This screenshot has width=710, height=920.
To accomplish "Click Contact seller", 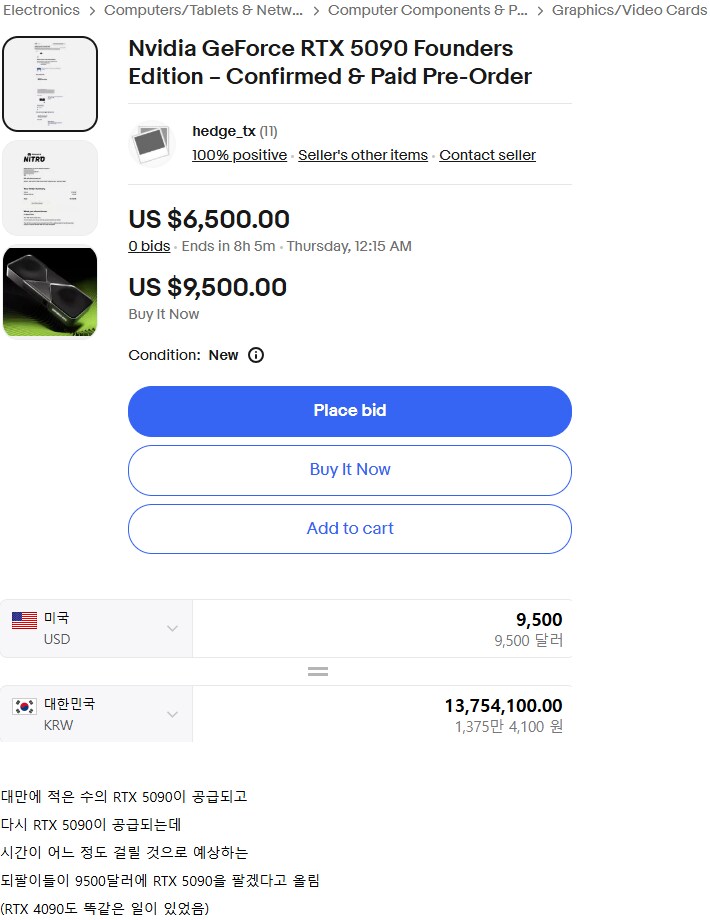I will [487, 155].
